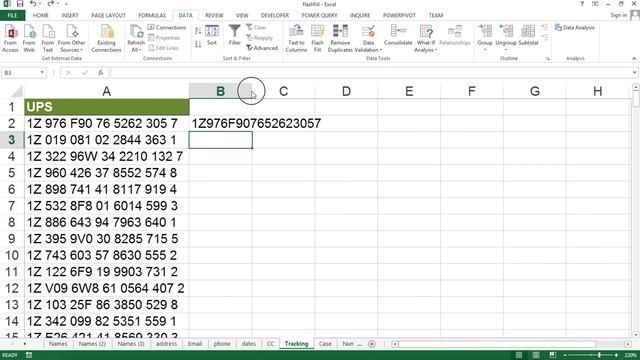Screen dimensions: 640x360
Task: Switch to PAGE LAYOUT tab
Action: pos(108,15)
